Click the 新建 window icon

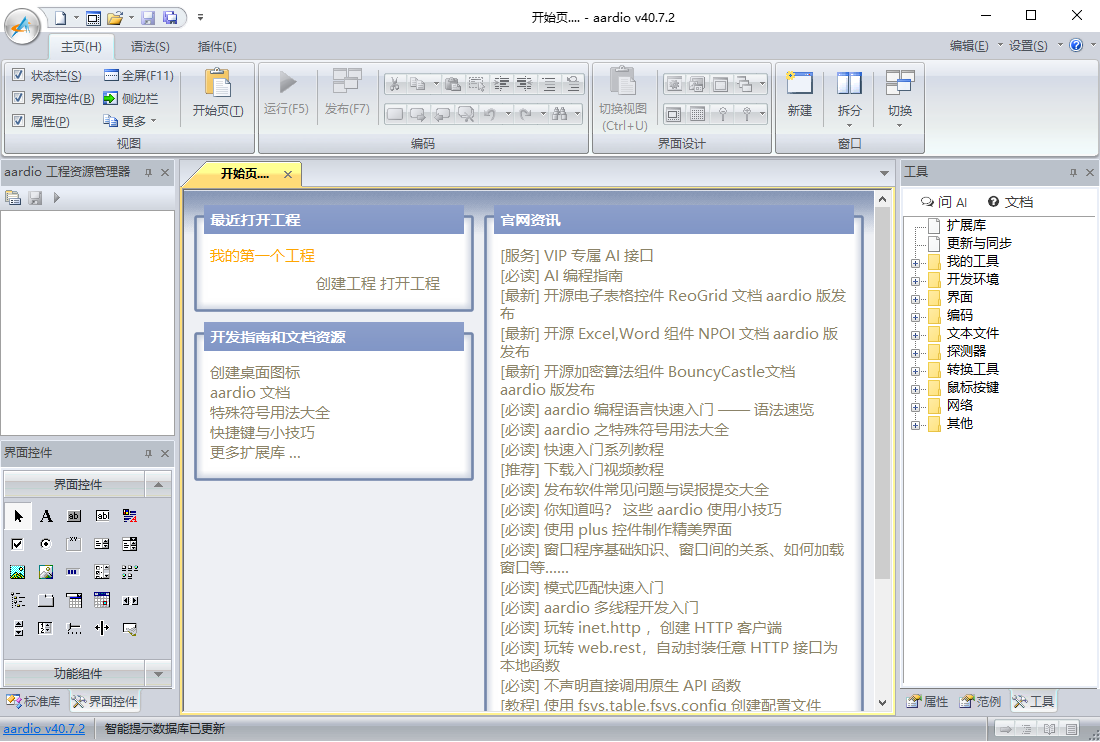[x=799, y=86]
